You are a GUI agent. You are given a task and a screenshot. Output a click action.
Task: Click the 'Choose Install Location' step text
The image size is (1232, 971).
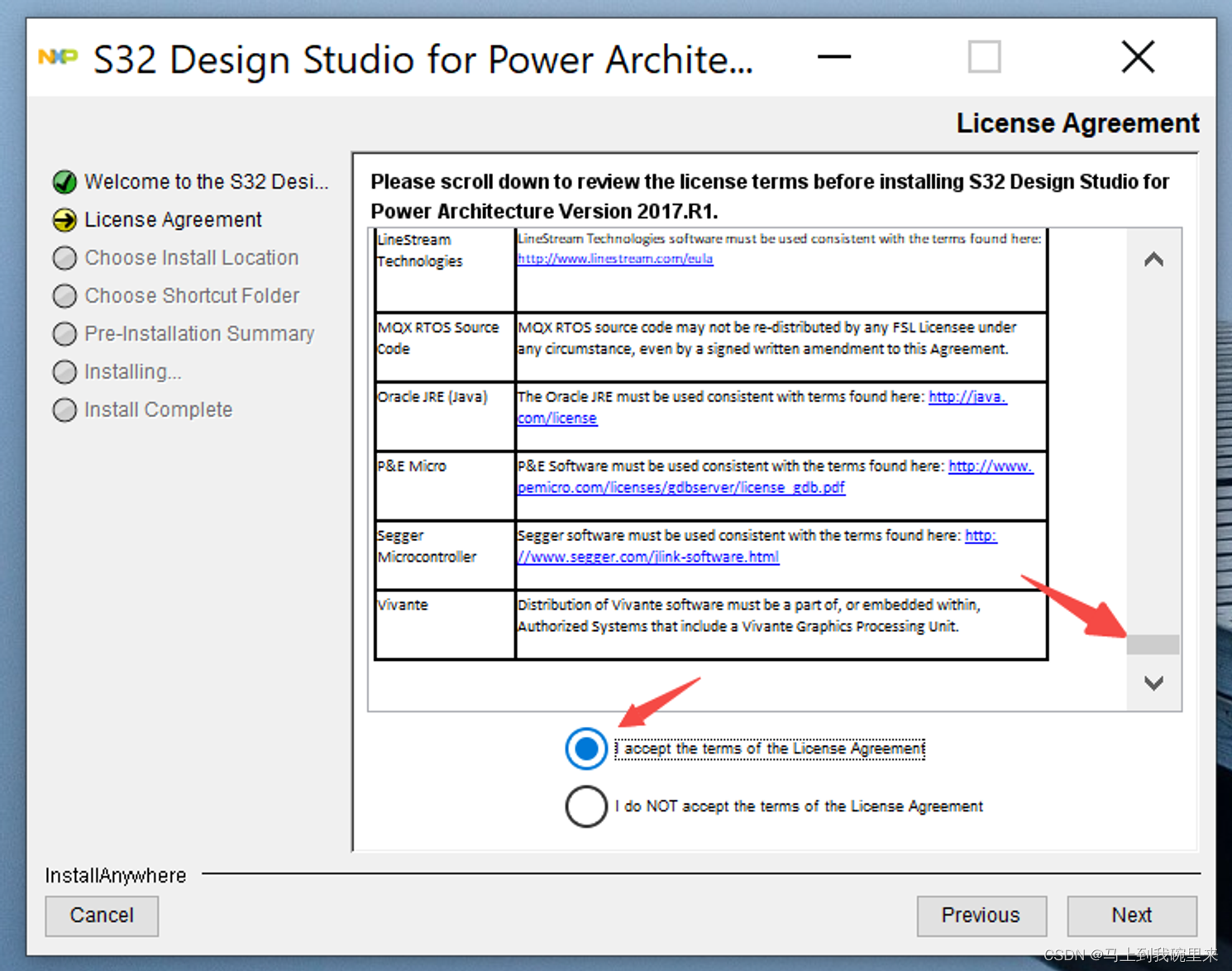point(192,258)
